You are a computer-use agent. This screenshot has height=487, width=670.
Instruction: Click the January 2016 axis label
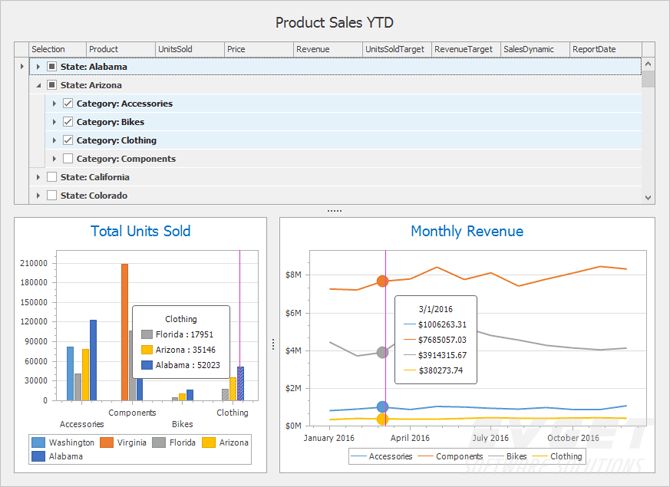tap(329, 438)
